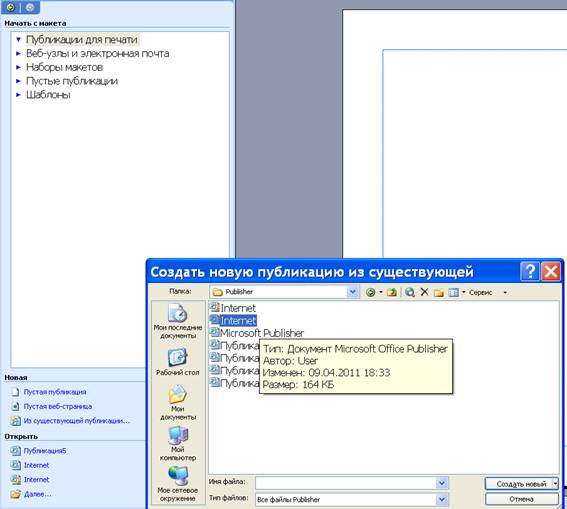The height and width of the screenshot is (509, 567).
Task: Open the Тип файлов dropdown list
Action: pos(442,500)
